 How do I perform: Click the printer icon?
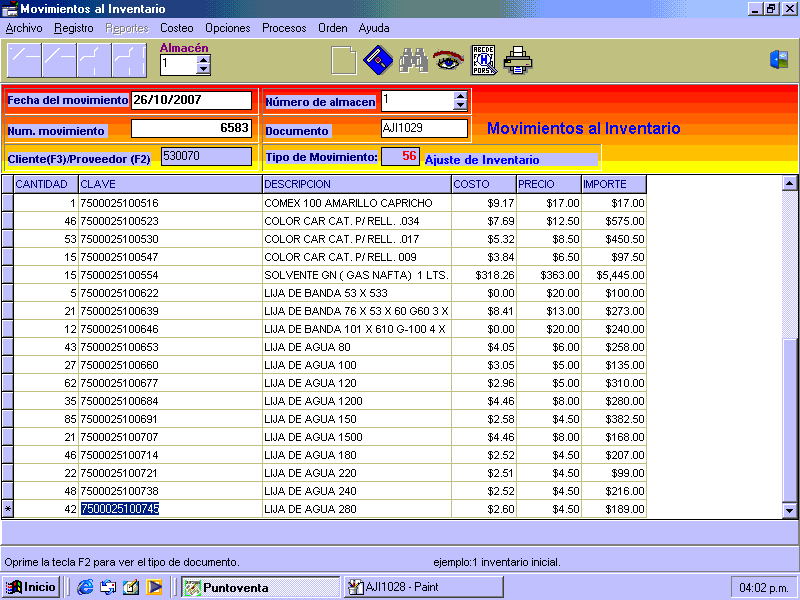coord(518,61)
